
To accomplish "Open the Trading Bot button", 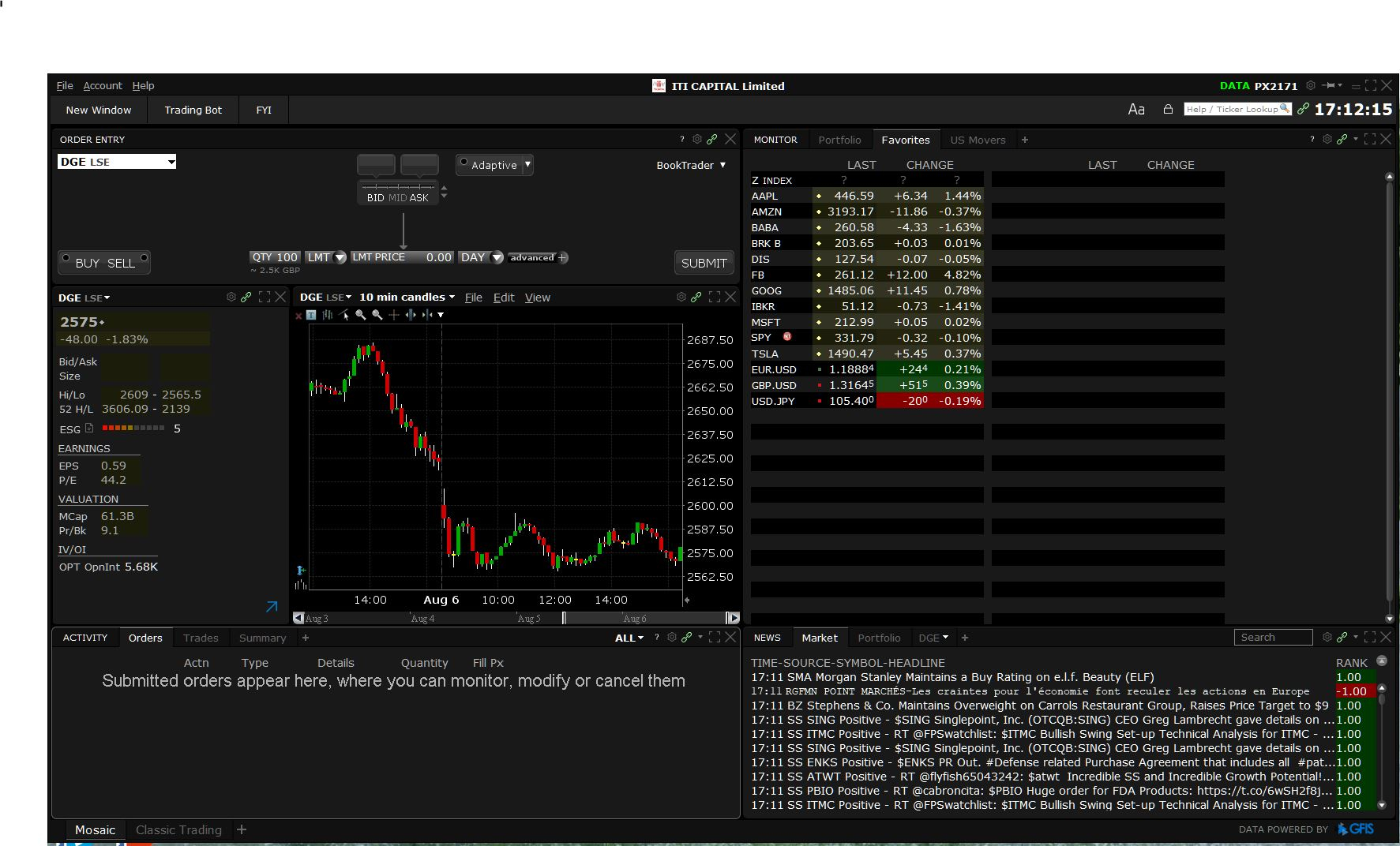I will click(x=193, y=110).
